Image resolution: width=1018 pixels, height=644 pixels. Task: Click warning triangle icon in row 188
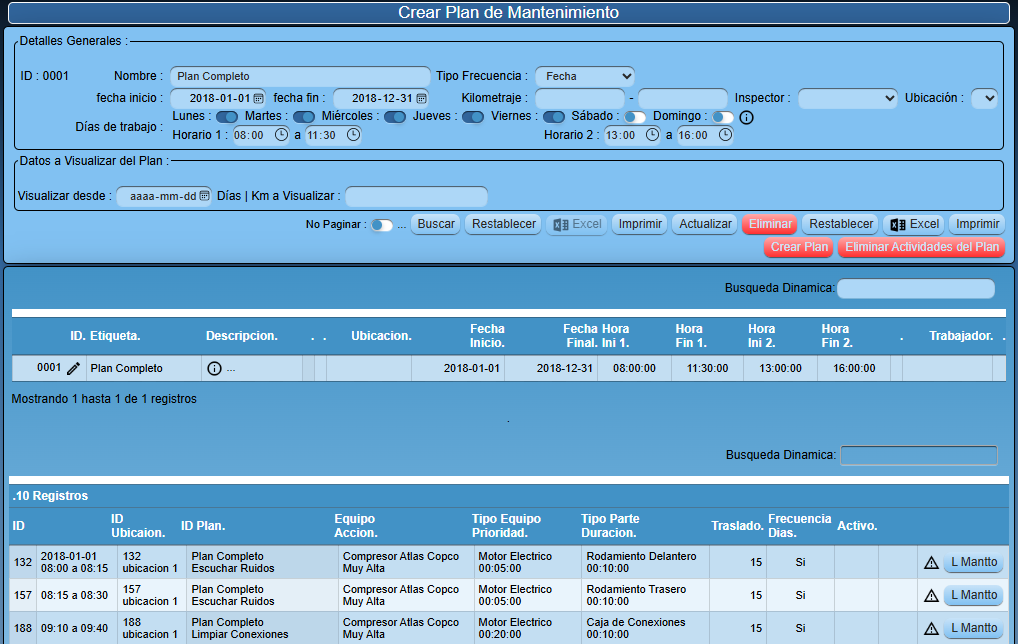pyautogui.click(x=932, y=628)
